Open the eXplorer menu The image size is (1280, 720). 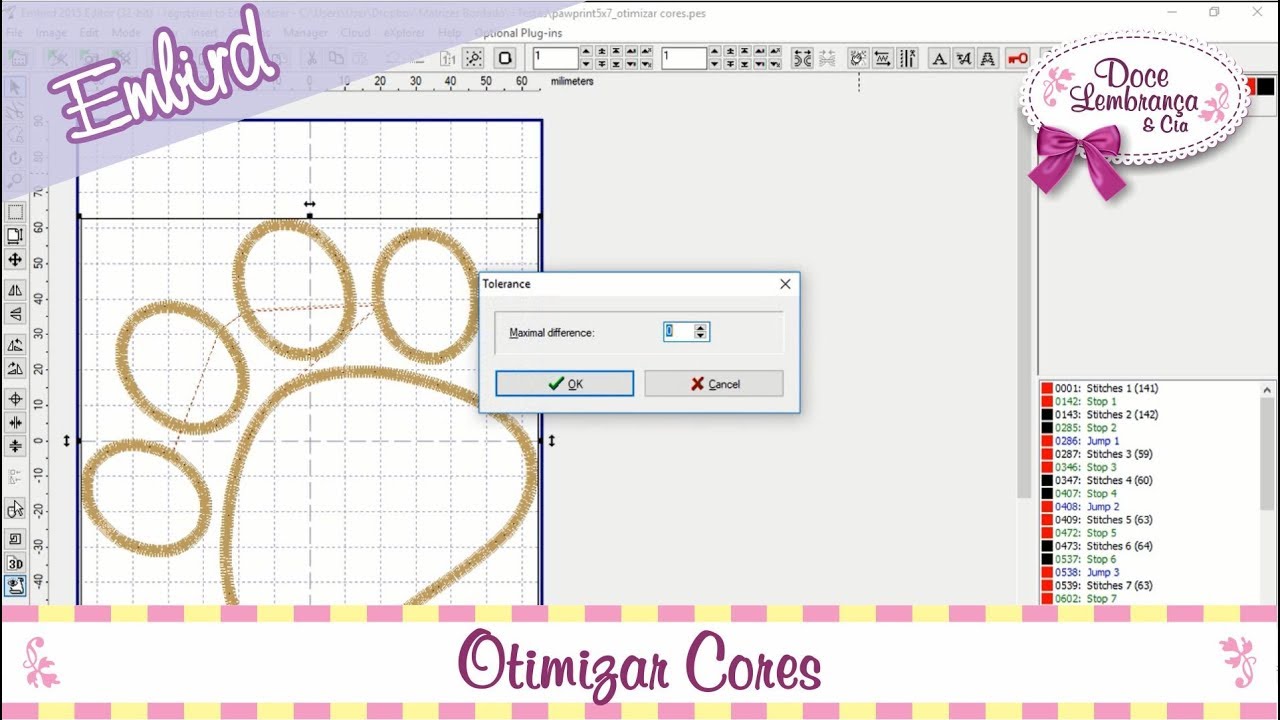pos(404,33)
